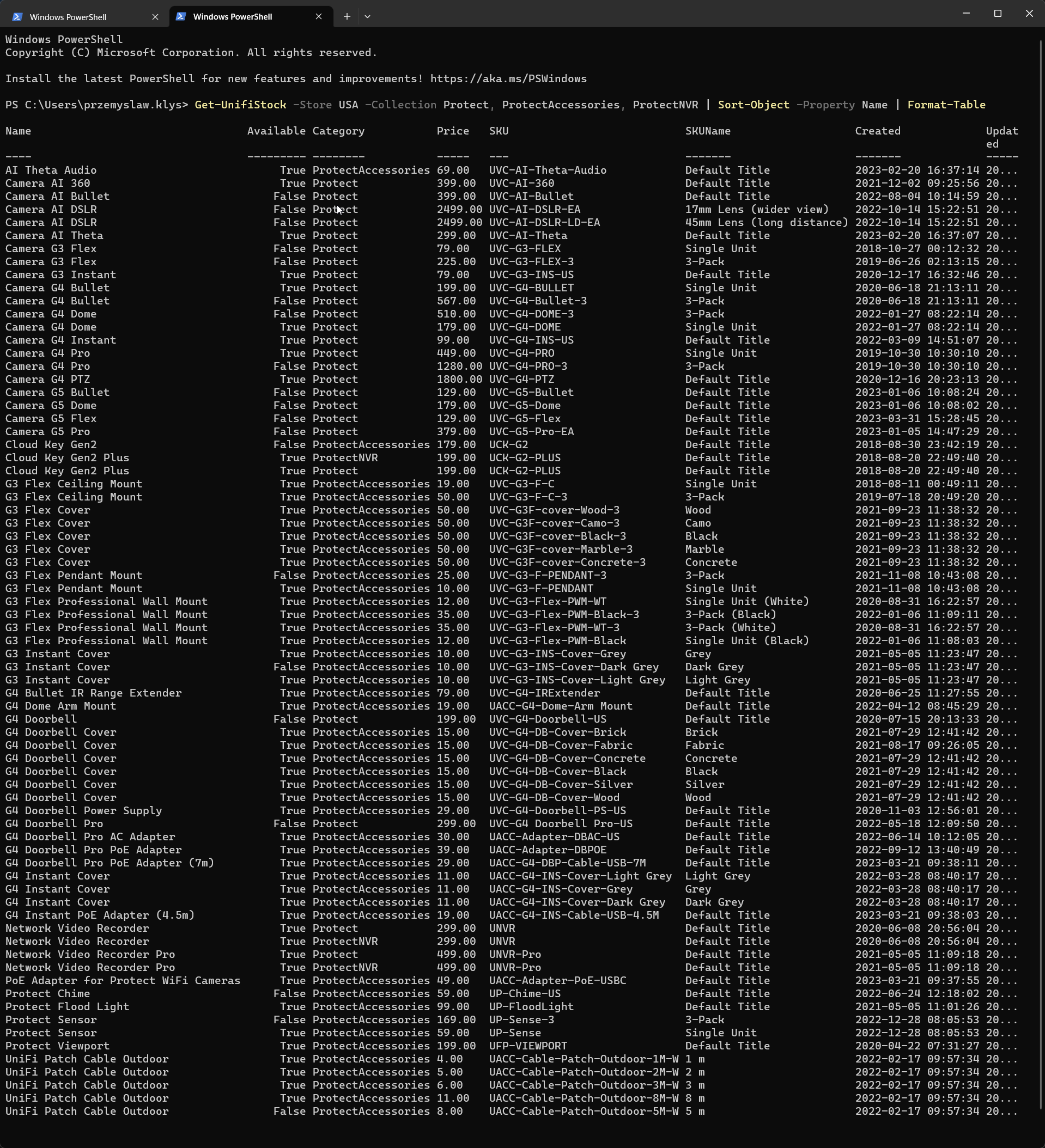Click the PowerShell icon on the active tab
This screenshot has width=1045, height=1148.
[x=181, y=16]
